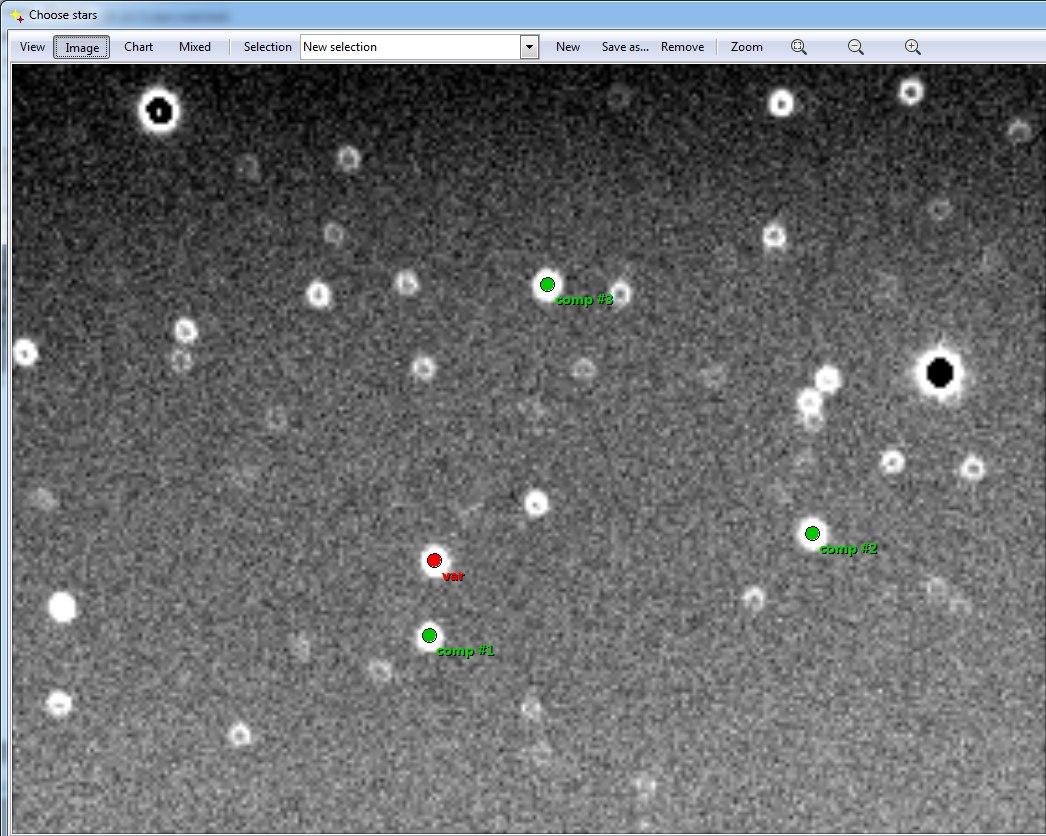Enable Mixed view mode

tap(195, 47)
